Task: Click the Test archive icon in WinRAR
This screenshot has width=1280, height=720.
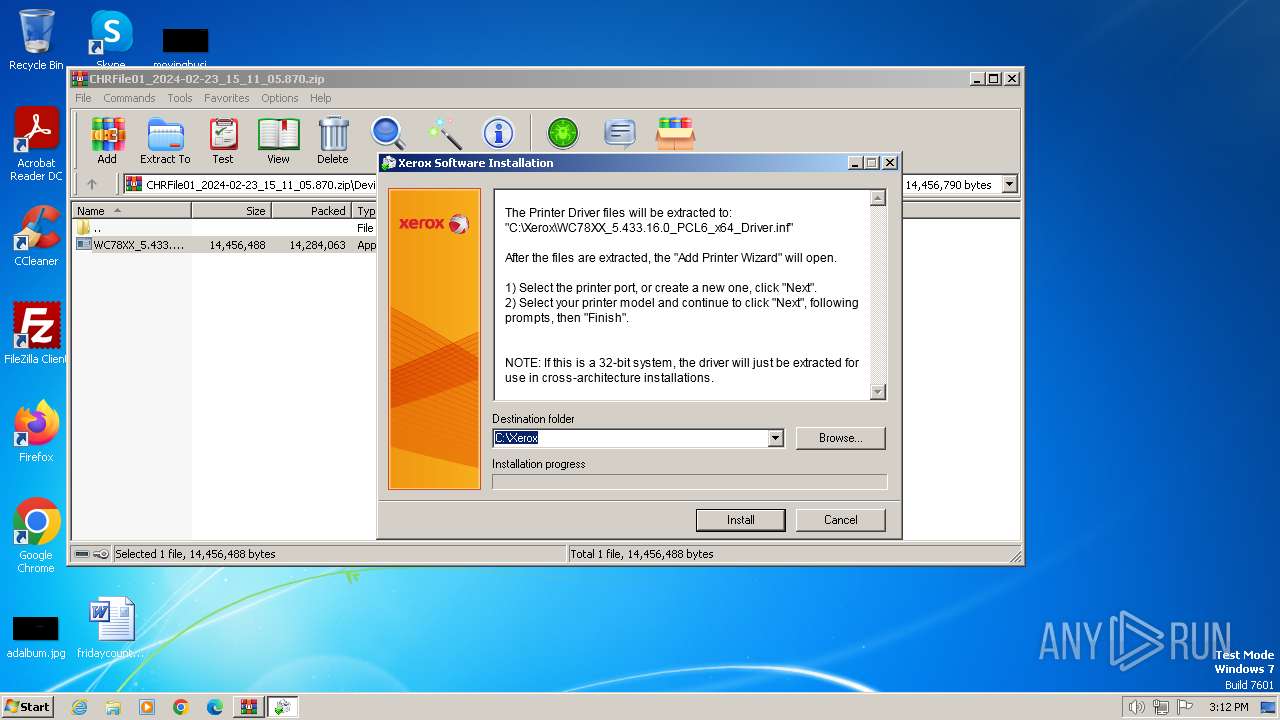Action: click(x=223, y=140)
